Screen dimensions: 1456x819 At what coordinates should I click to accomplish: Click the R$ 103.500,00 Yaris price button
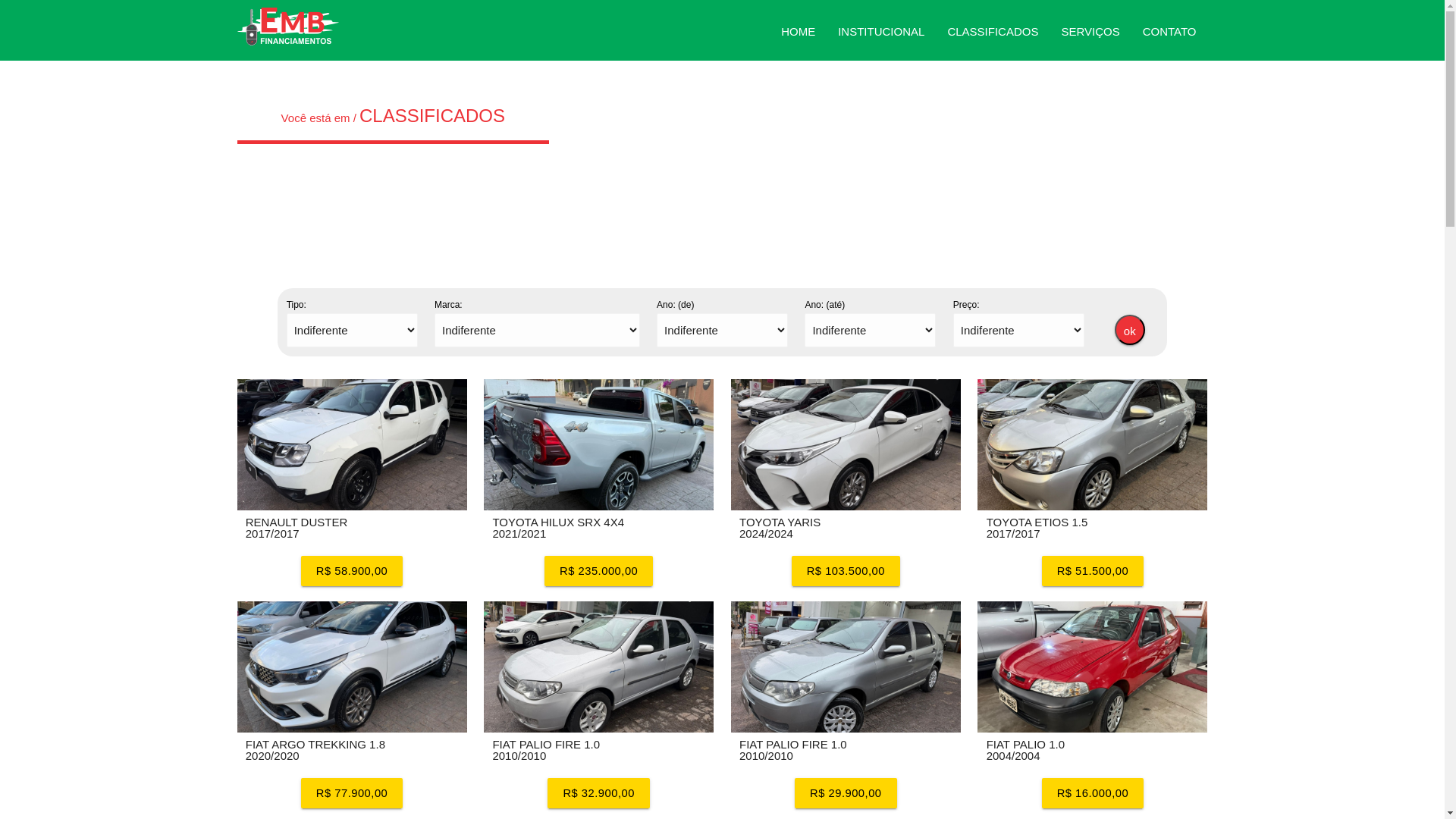[x=846, y=571]
